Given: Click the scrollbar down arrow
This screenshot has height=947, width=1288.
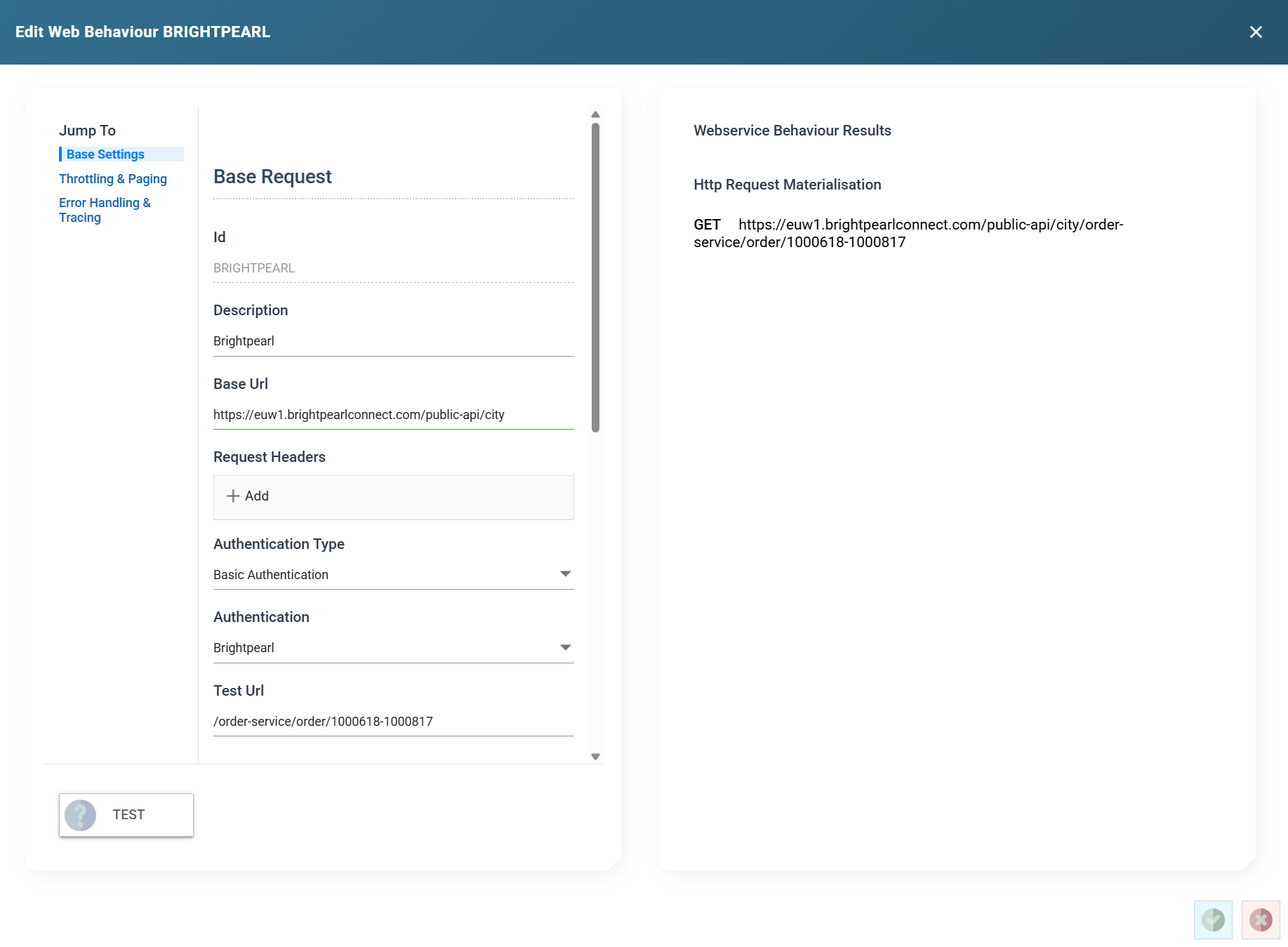Looking at the screenshot, I should tap(595, 757).
